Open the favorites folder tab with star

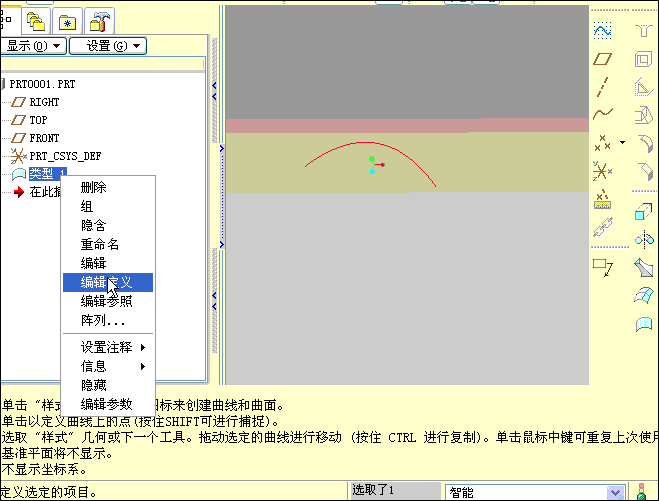67,21
